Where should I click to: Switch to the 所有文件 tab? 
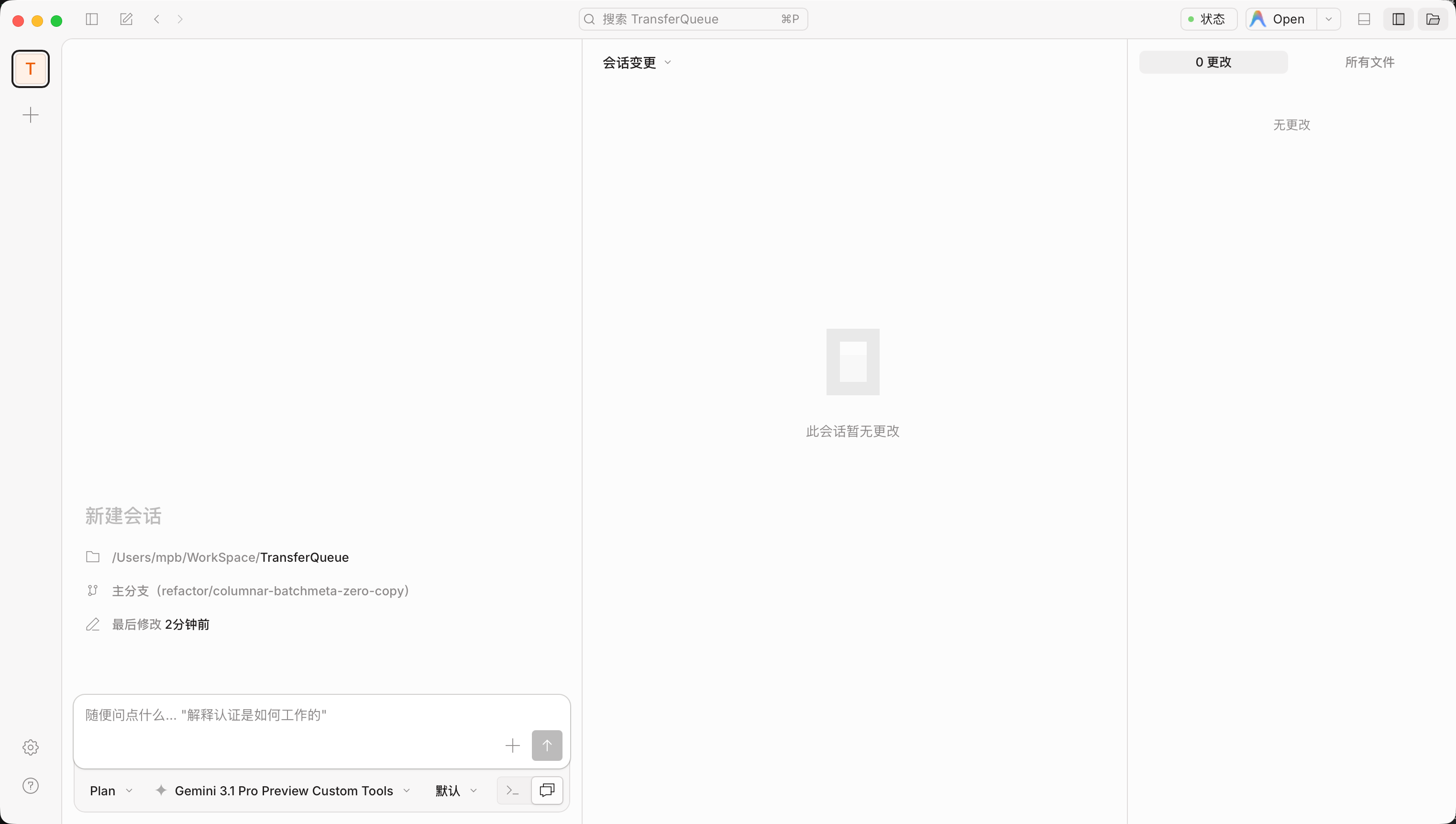[1369, 62]
